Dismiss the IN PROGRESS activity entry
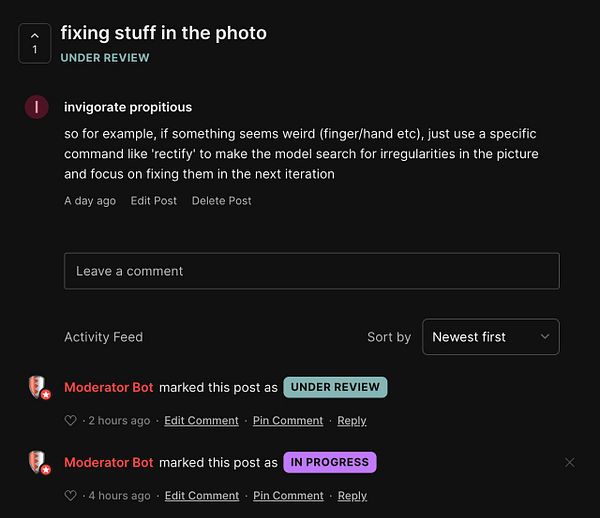Image resolution: width=600 pixels, height=518 pixels. (569, 462)
